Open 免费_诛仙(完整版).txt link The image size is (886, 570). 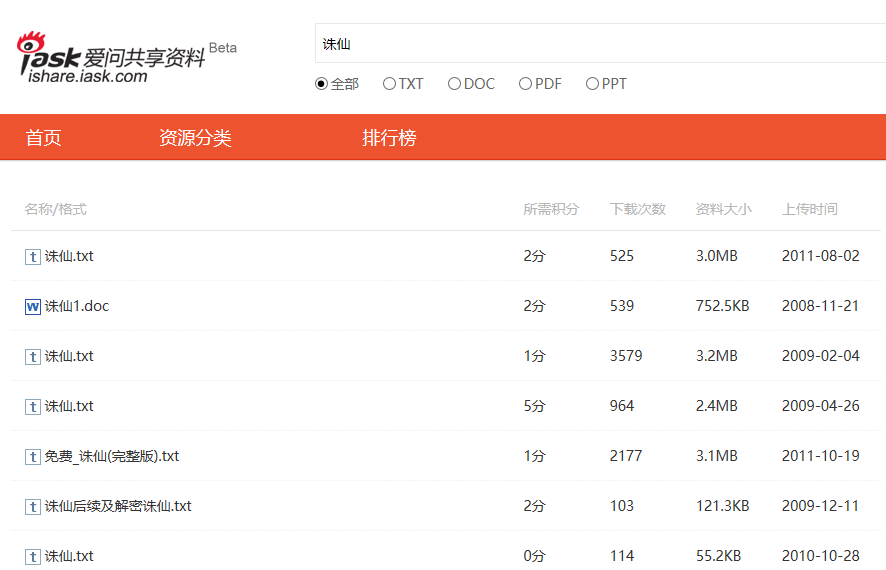pos(112,456)
